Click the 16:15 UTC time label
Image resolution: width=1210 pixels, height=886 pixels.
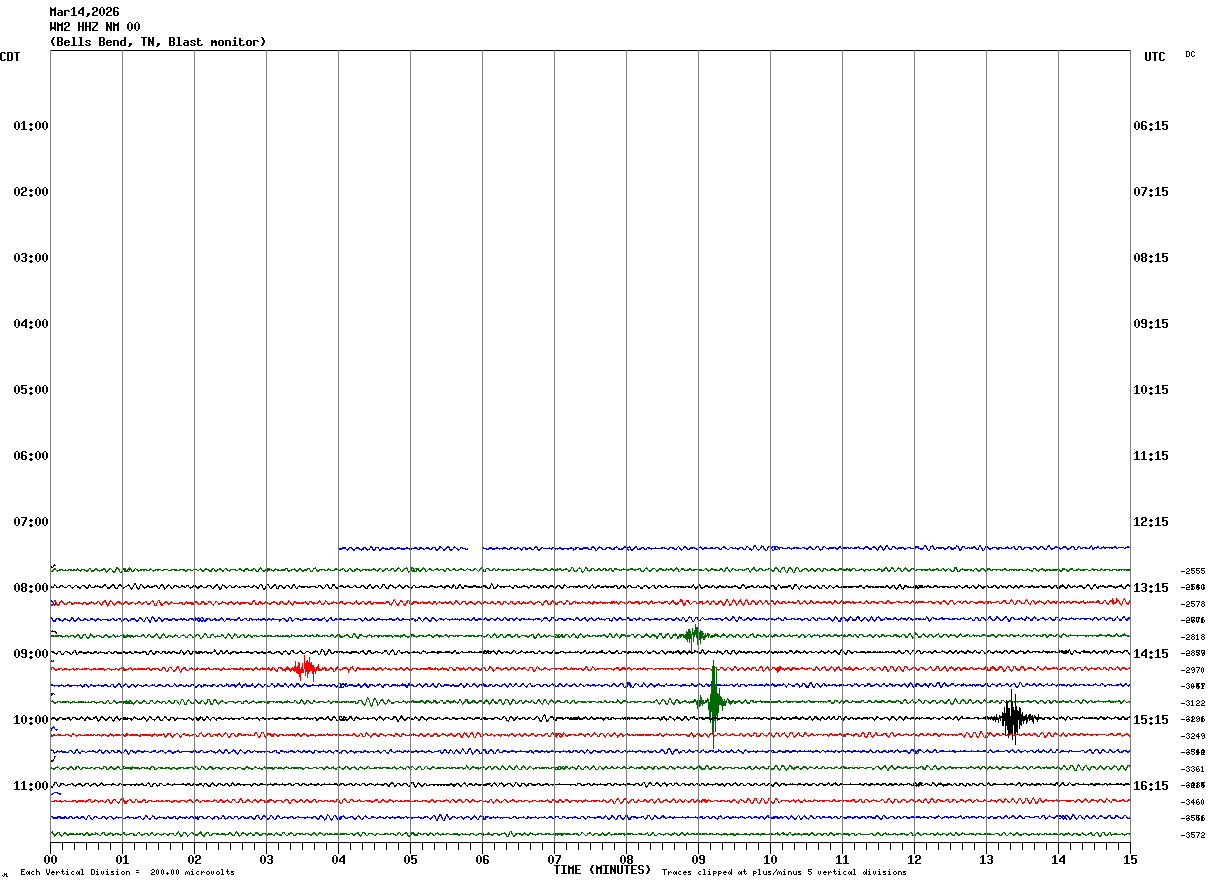point(1151,786)
